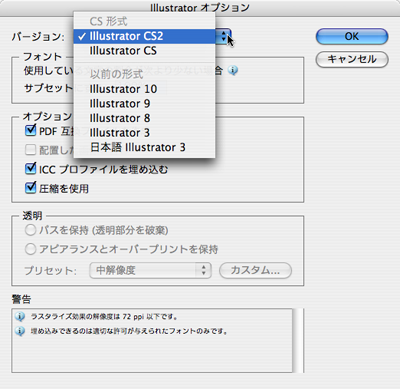Select Illustrator CS2 in version menu
Viewport: 400px width, 389px height.
coord(144,36)
